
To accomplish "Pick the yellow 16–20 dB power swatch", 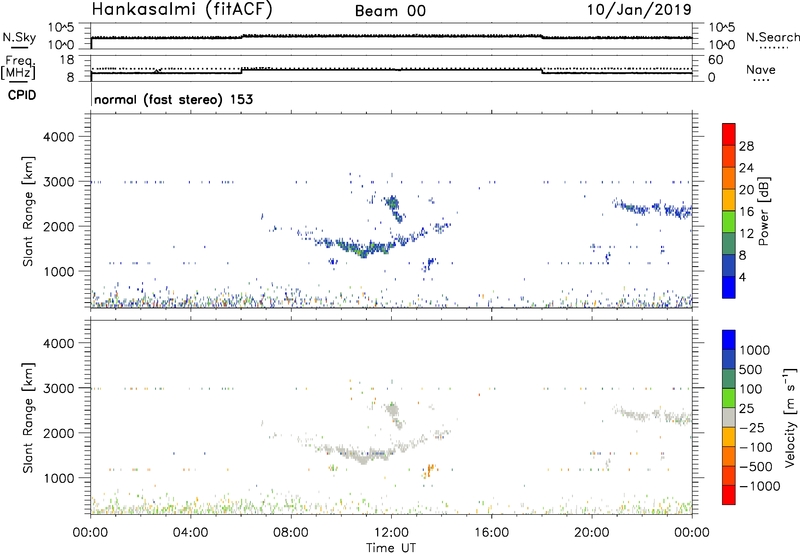I will [x=729, y=199].
